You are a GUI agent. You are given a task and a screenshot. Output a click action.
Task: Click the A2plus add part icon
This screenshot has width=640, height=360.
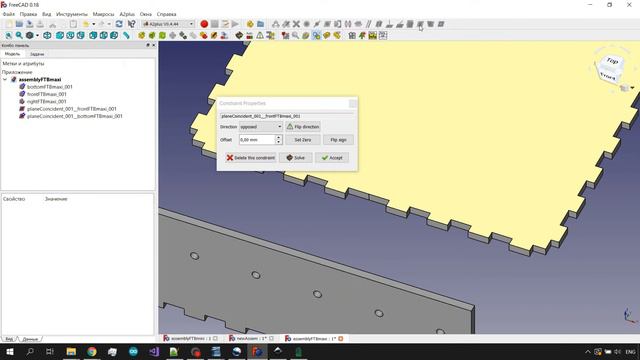pos(142,36)
